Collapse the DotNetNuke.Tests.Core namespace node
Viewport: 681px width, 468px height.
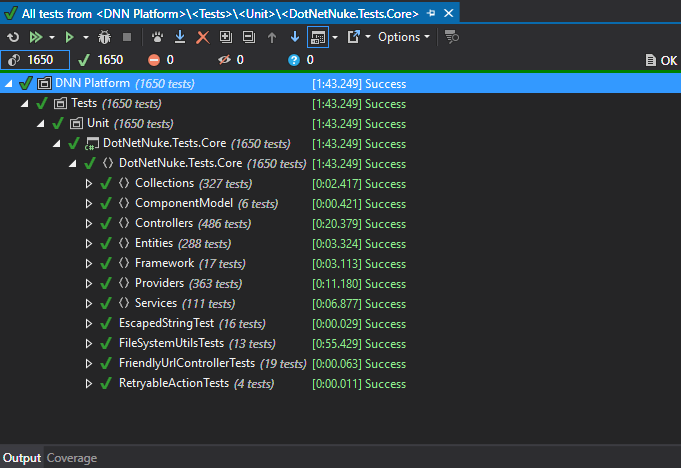[x=73, y=163]
